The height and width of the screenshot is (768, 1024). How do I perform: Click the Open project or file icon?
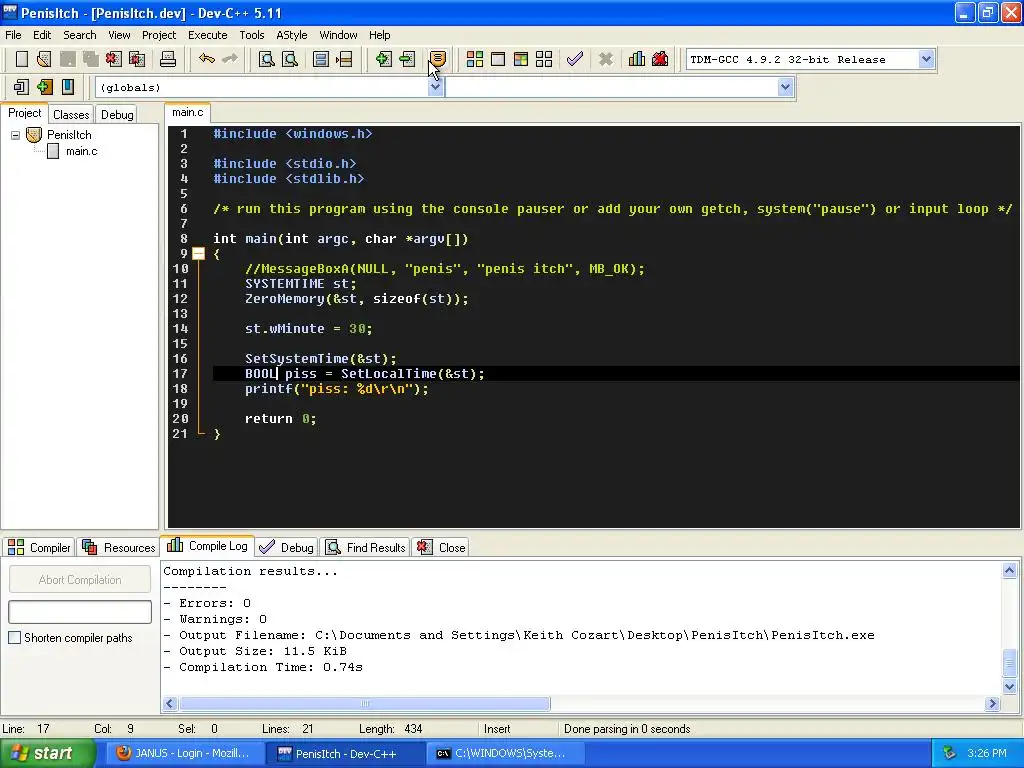44,59
